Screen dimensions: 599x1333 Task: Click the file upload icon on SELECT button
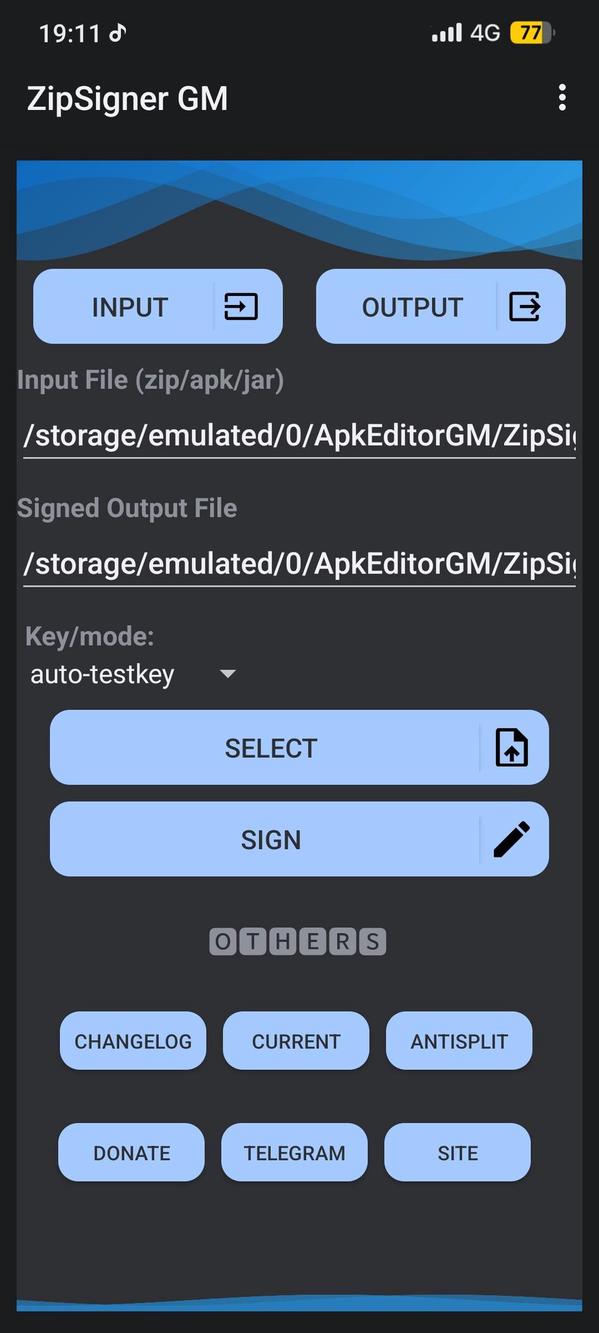pyautogui.click(x=512, y=747)
